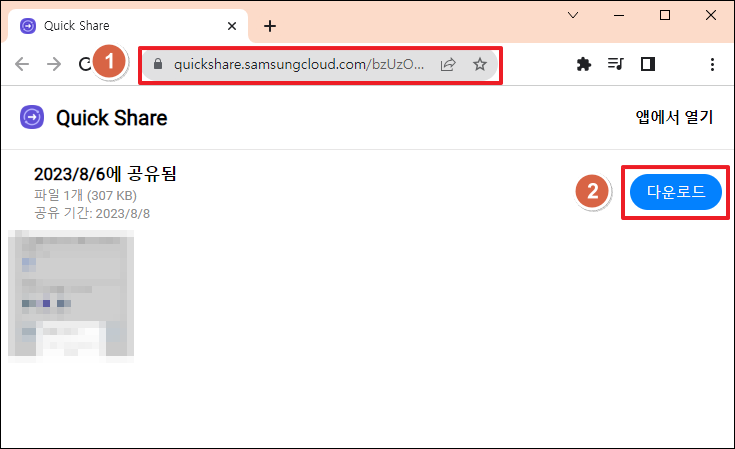This screenshot has width=735, height=449.
Task: Click the 앱에서 열기 link
Action: 674,117
